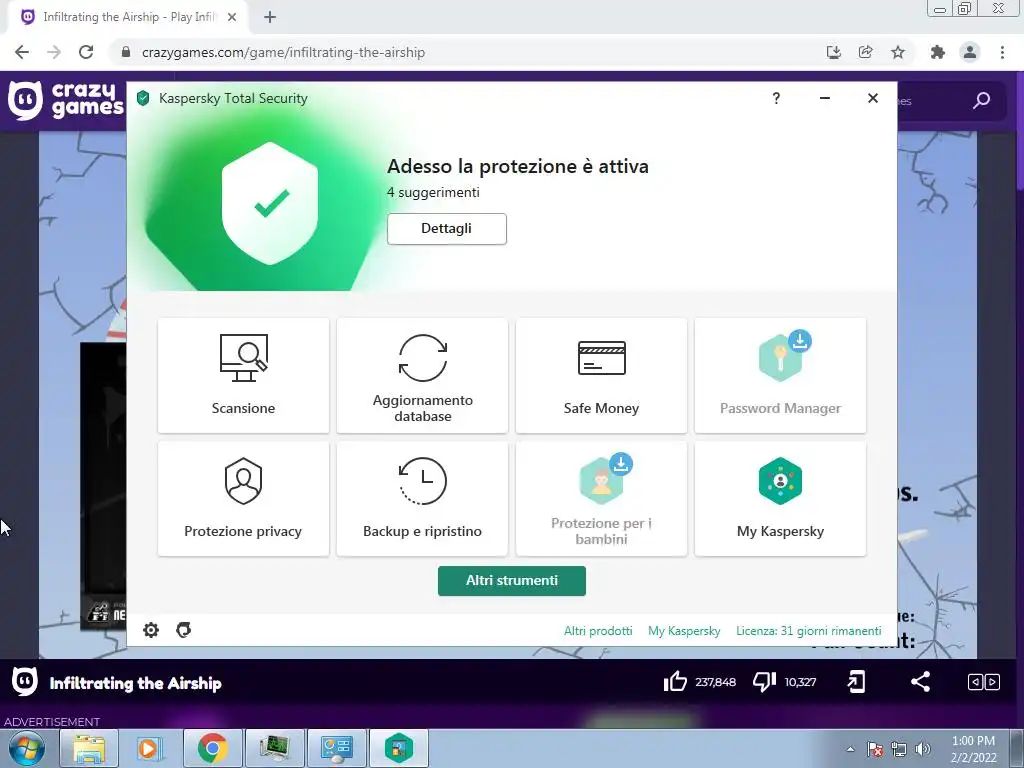This screenshot has width=1024, height=768.
Task: Open Chrome extensions puzzle icon
Action: tap(938, 52)
